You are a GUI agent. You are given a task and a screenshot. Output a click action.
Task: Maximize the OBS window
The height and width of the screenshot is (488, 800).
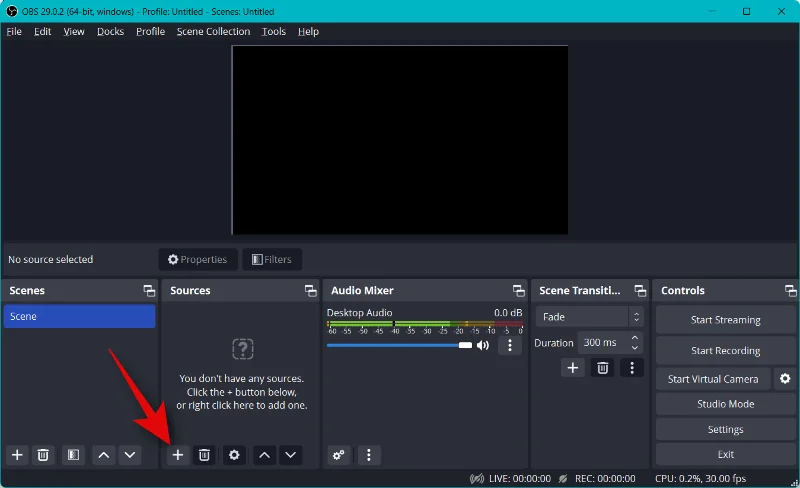(746, 11)
